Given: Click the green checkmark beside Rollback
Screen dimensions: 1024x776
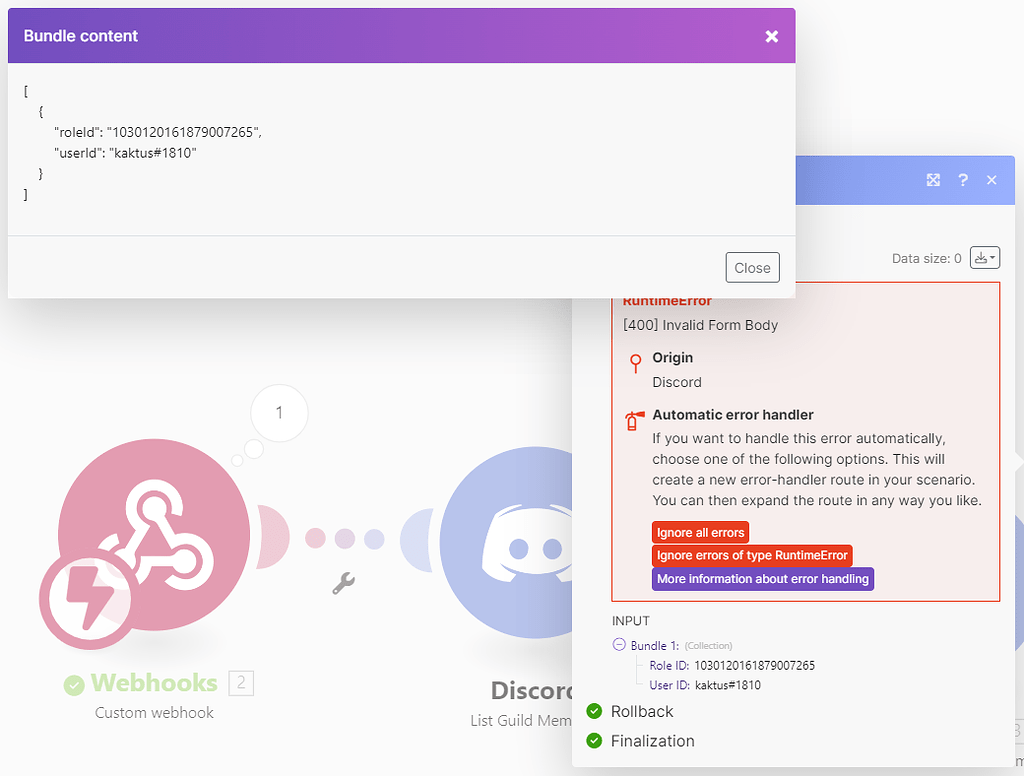Looking at the screenshot, I should pos(592,711).
